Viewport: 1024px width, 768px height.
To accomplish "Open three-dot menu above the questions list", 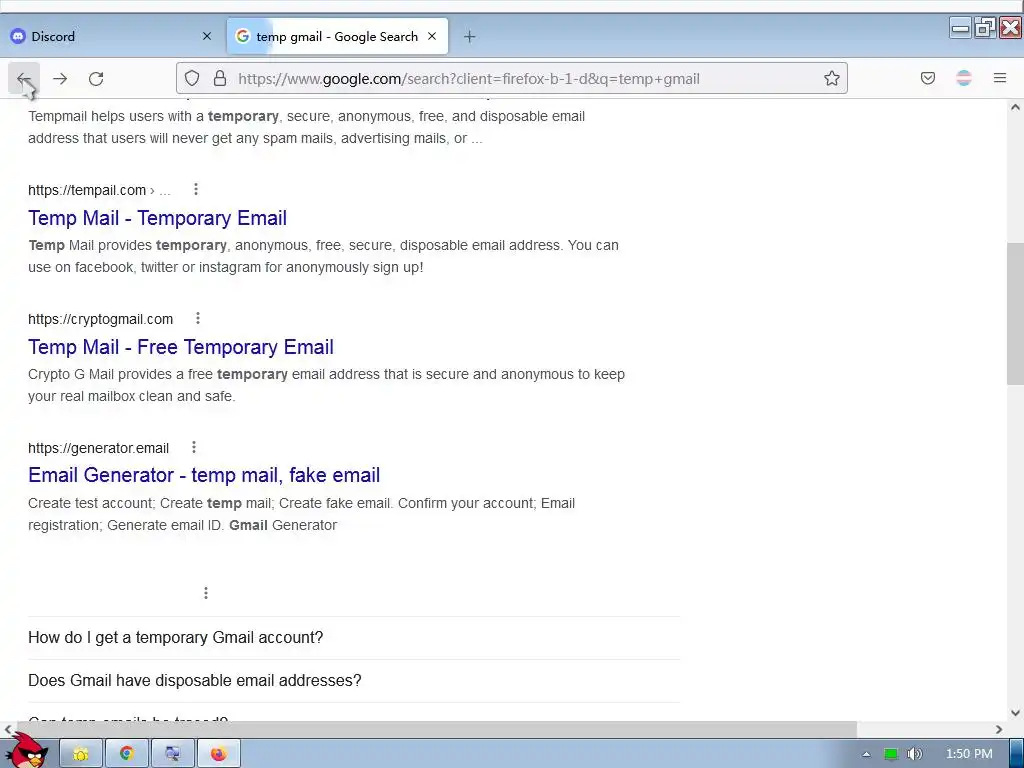I will (x=206, y=593).
